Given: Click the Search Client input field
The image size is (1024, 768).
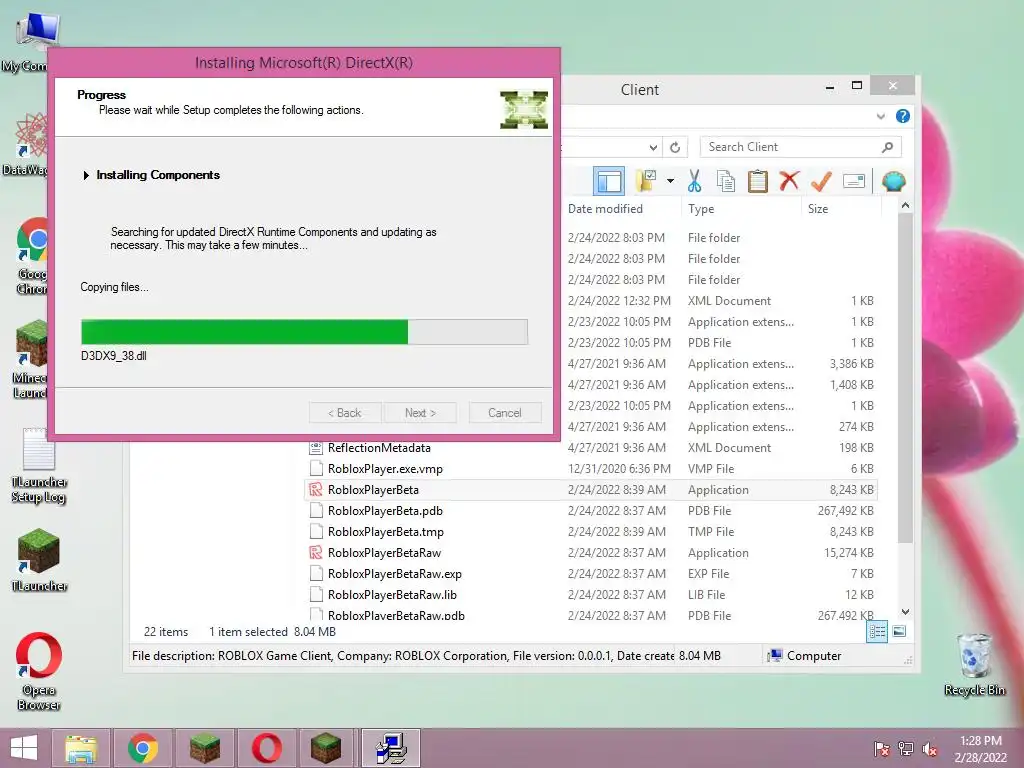Looking at the screenshot, I should coord(800,147).
